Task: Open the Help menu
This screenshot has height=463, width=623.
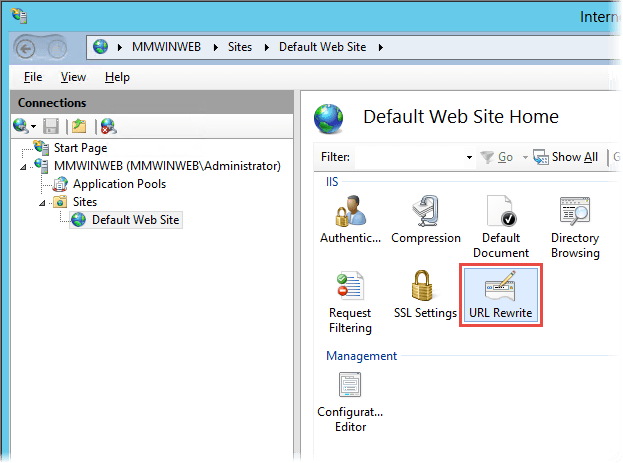Action: (x=117, y=77)
